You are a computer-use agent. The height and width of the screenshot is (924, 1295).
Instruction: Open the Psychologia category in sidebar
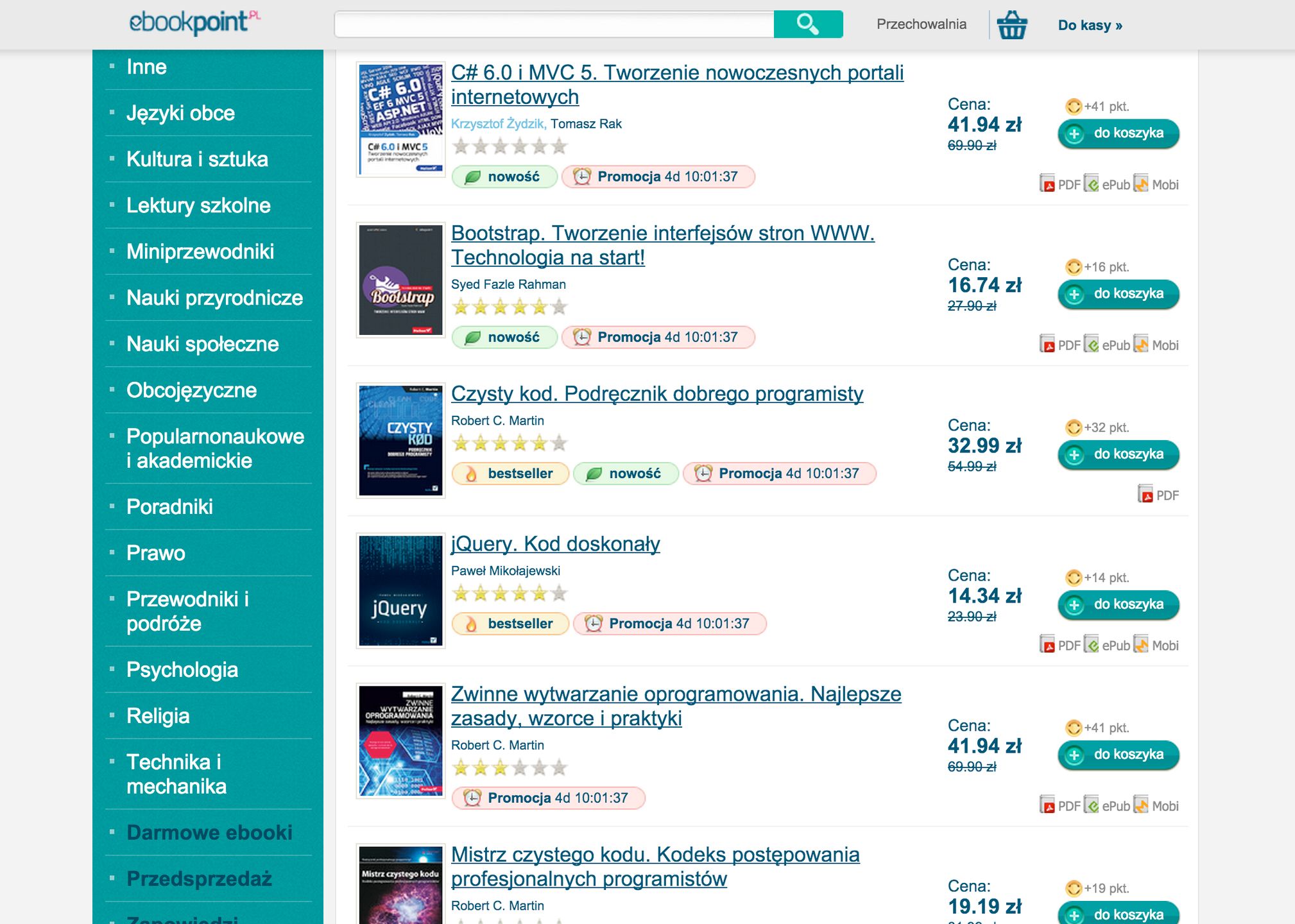tap(182, 669)
